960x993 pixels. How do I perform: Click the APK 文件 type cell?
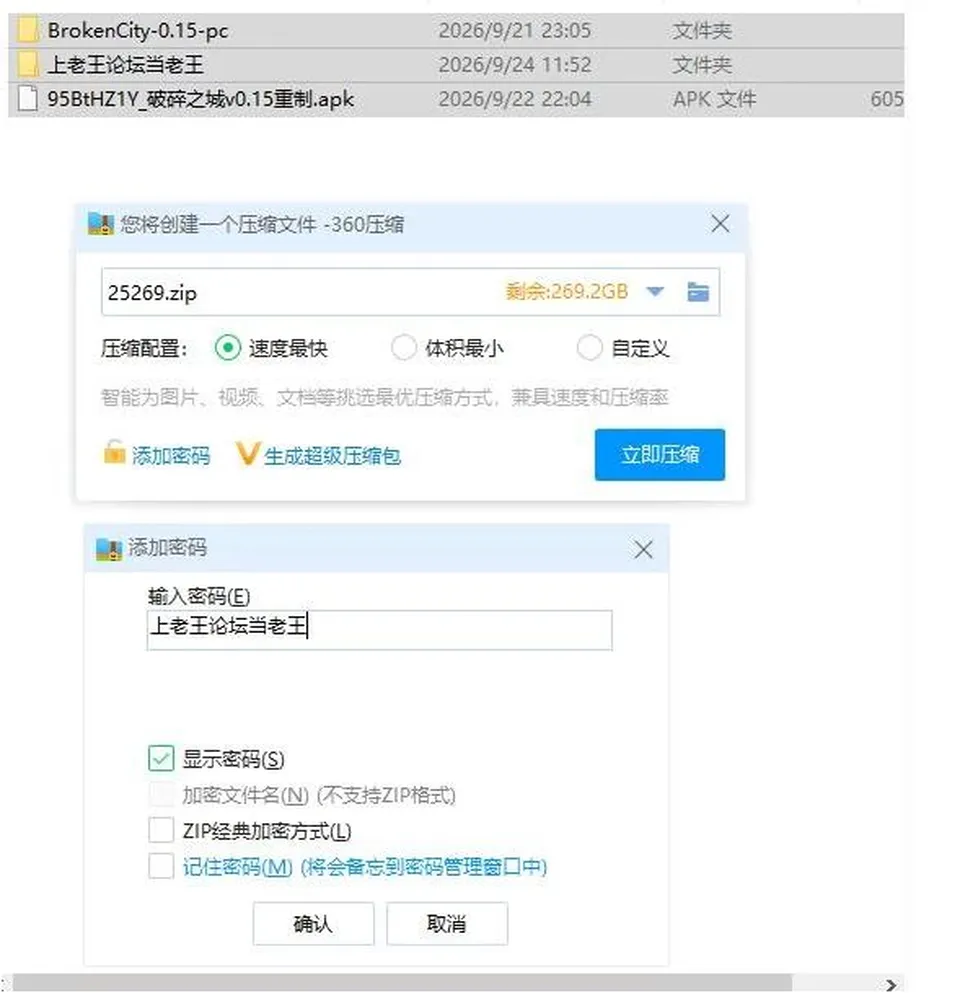pyautogui.click(x=714, y=99)
